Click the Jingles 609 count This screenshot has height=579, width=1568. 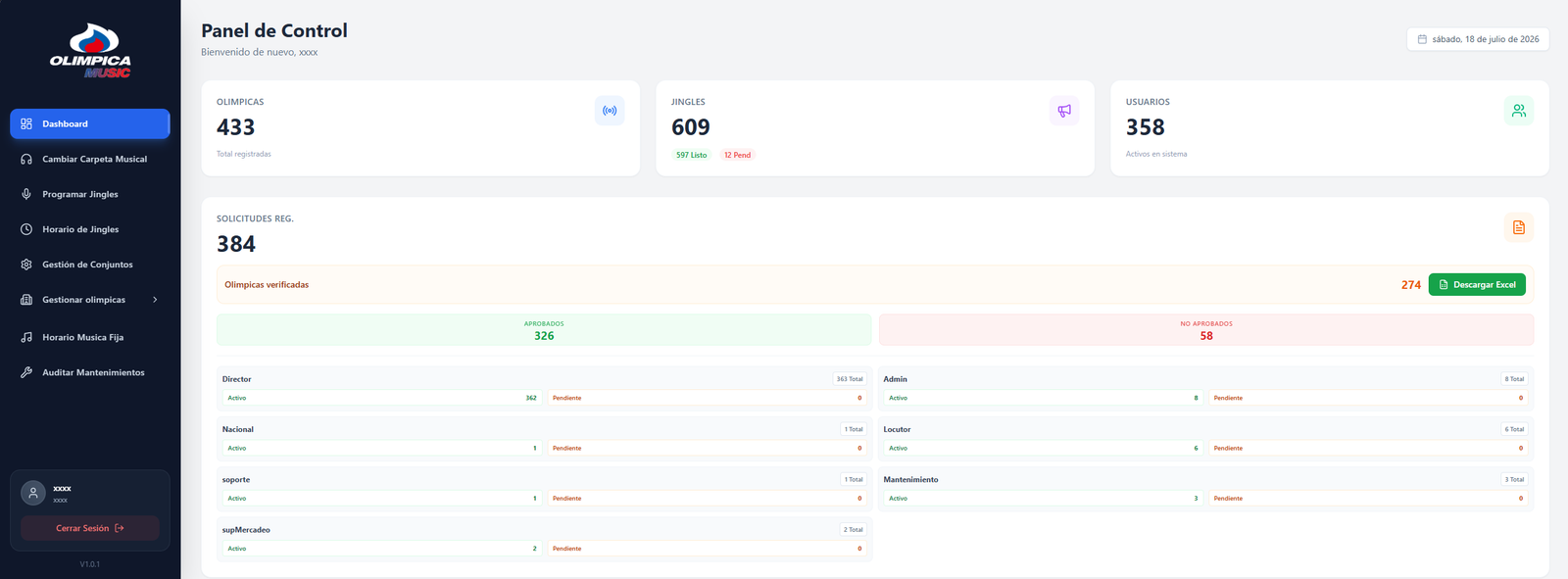click(x=691, y=127)
